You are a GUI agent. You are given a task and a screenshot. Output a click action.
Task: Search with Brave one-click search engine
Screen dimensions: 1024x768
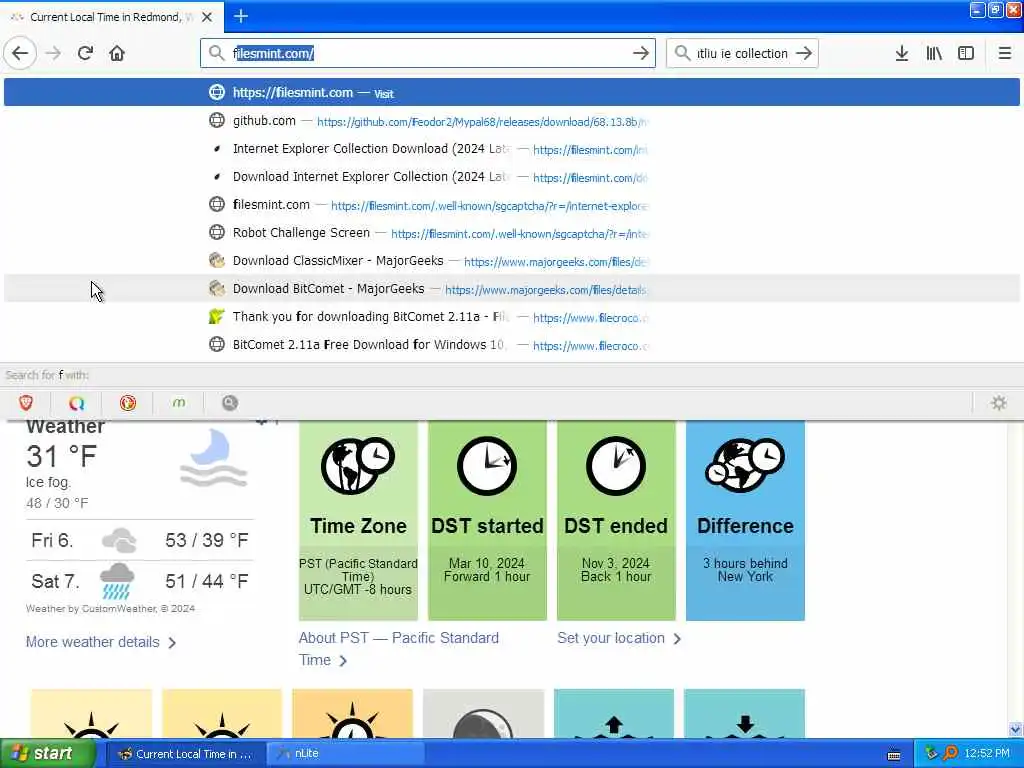click(25, 403)
